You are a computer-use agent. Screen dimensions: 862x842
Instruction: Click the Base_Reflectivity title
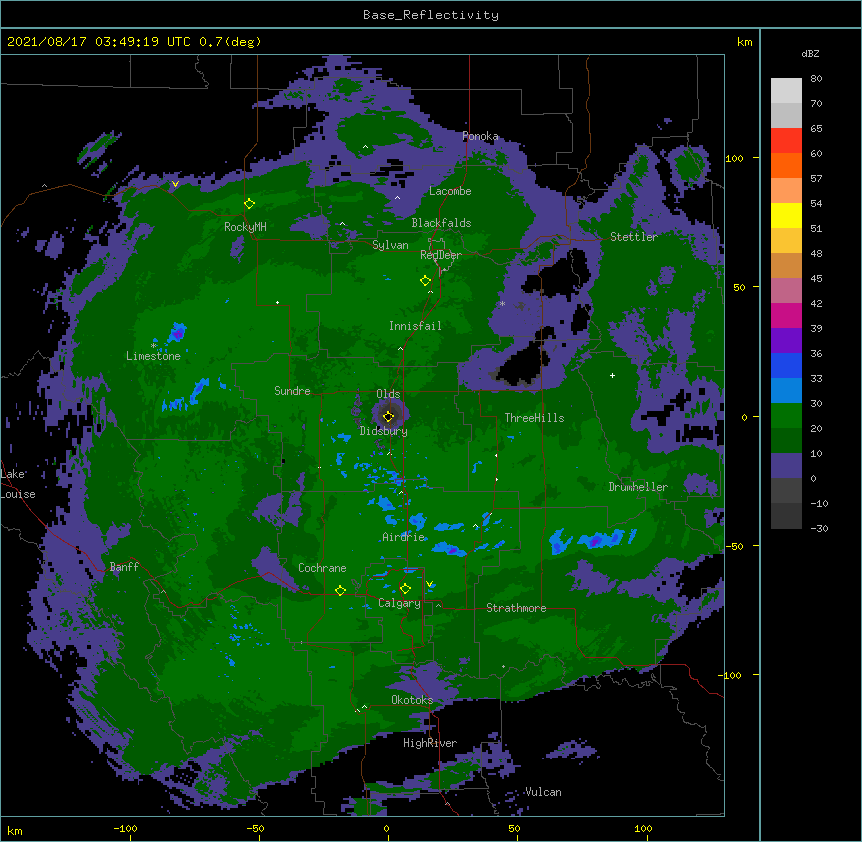click(431, 15)
